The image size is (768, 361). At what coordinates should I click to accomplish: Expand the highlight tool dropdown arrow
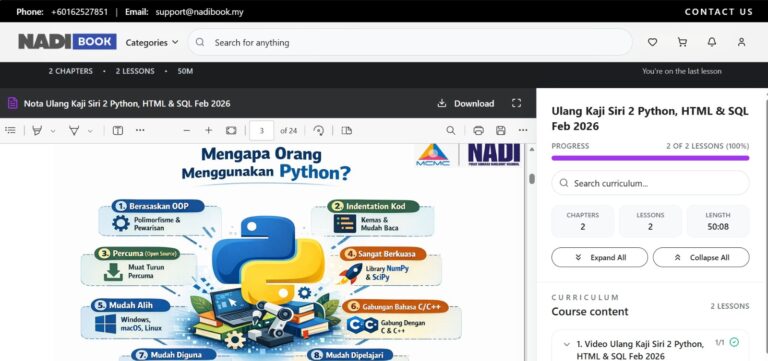point(53,131)
